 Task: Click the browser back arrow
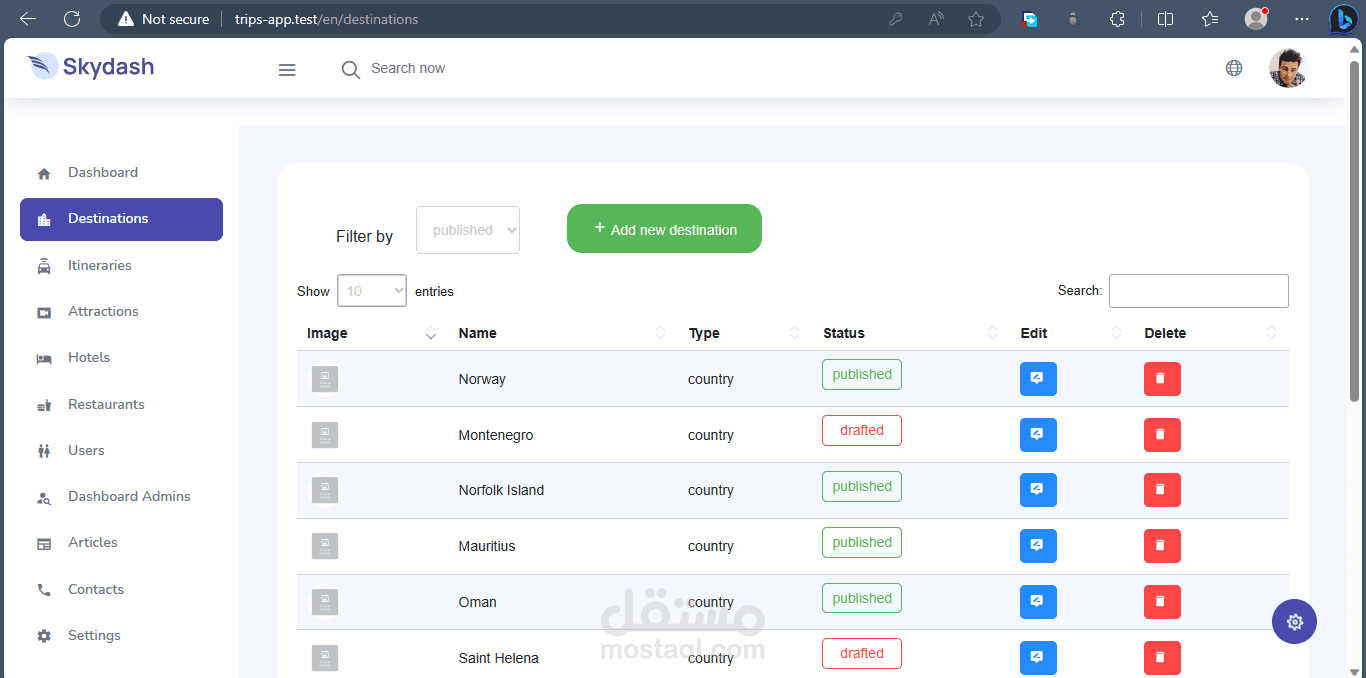[x=28, y=19]
